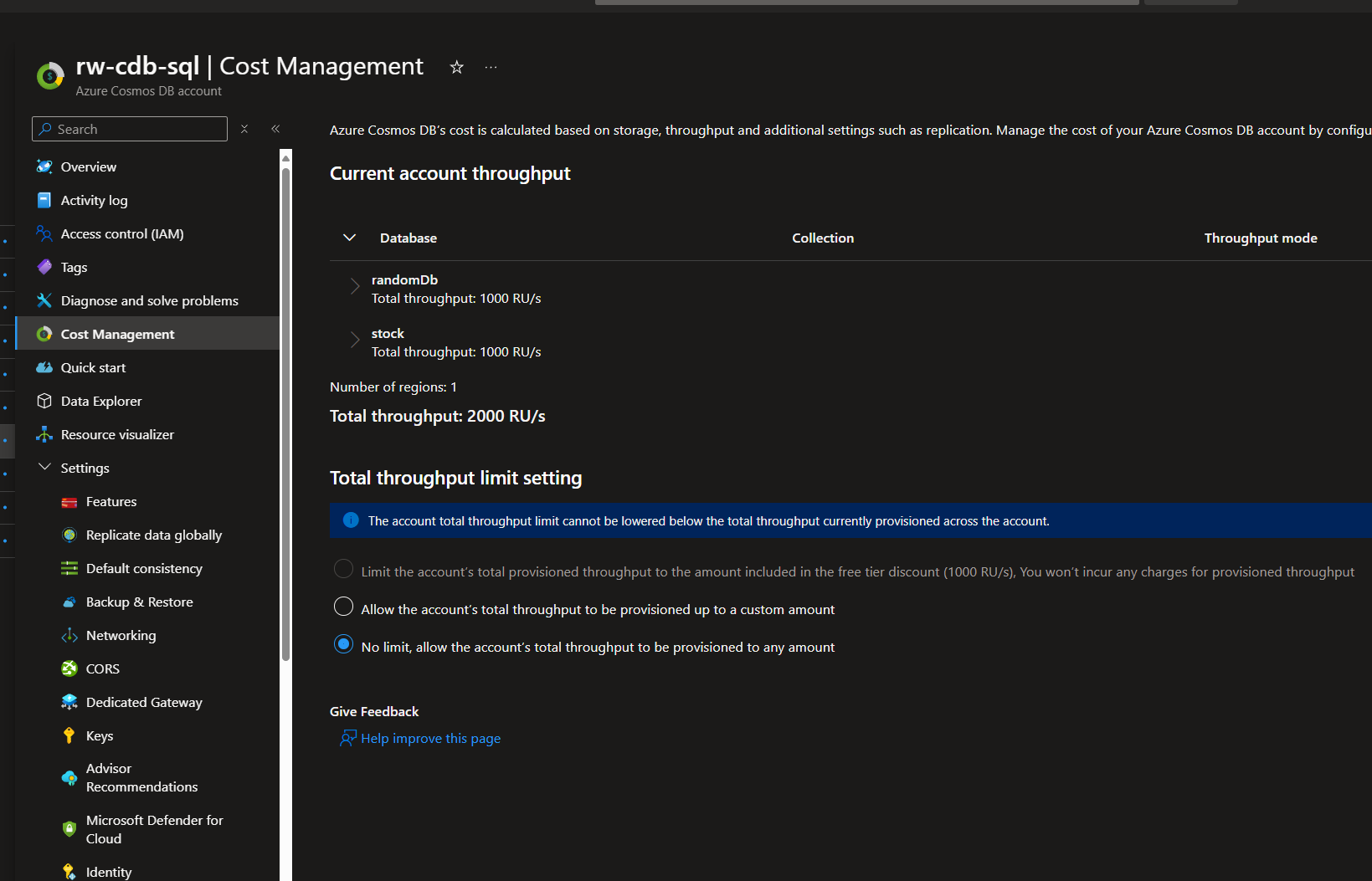This screenshot has height=881, width=1372.
Task: Click the Resource visualizer icon
Action: tap(44, 434)
